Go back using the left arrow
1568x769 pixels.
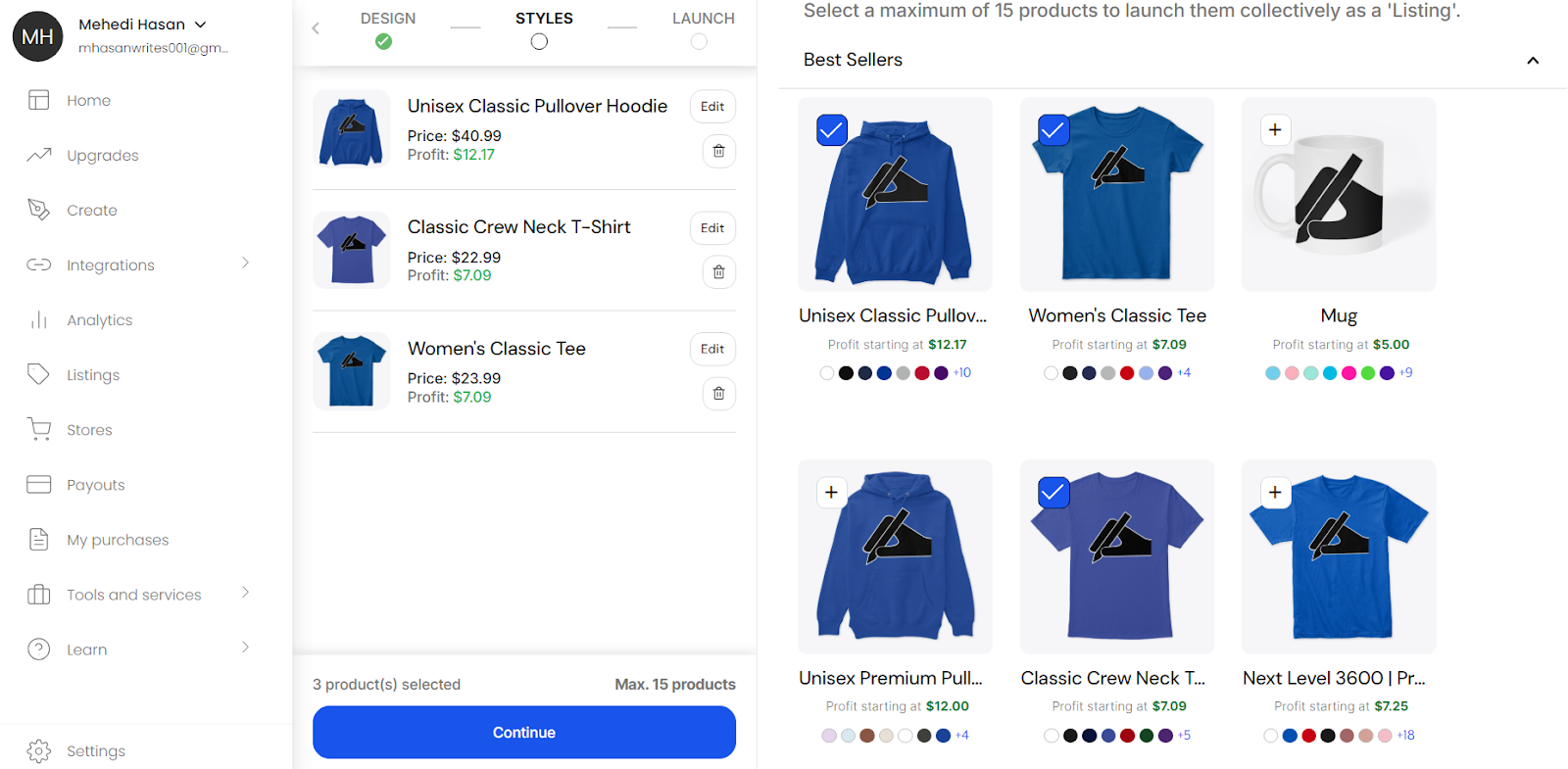click(x=316, y=28)
